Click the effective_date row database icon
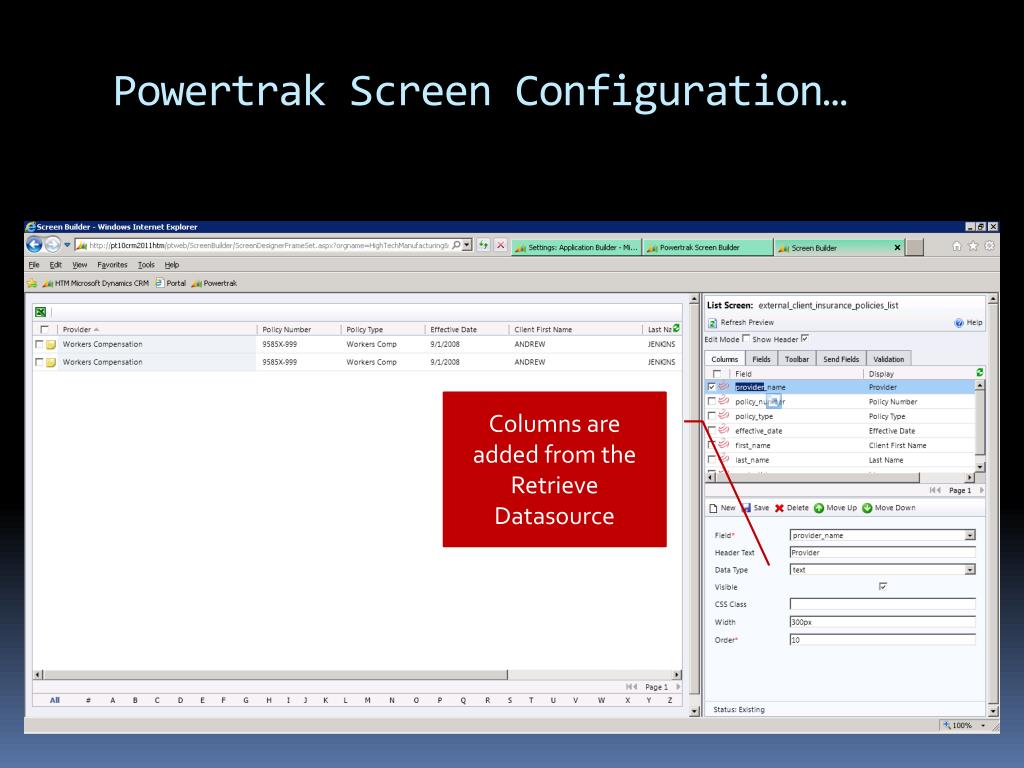 coord(724,430)
